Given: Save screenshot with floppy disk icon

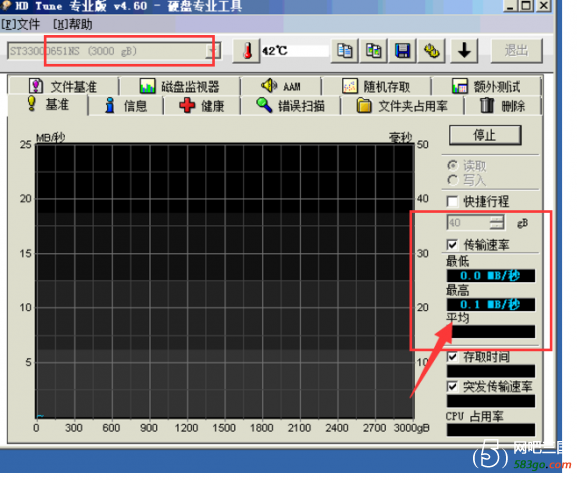Looking at the screenshot, I should coord(403,51).
